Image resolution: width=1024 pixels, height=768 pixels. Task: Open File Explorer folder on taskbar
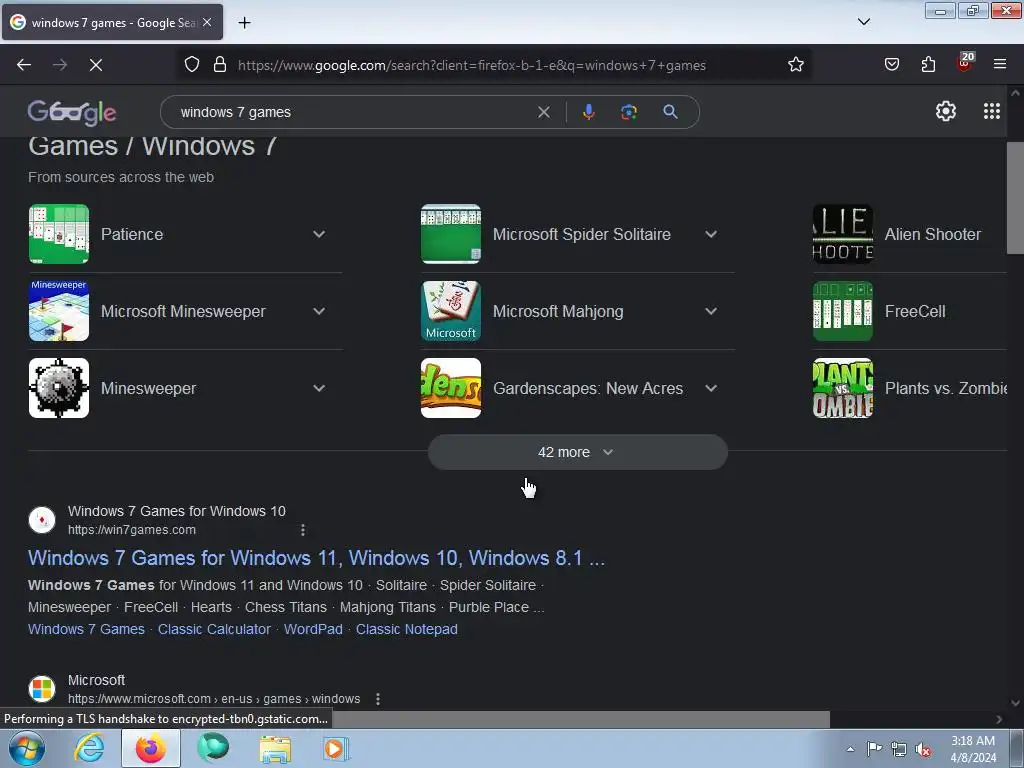[x=276, y=748]
